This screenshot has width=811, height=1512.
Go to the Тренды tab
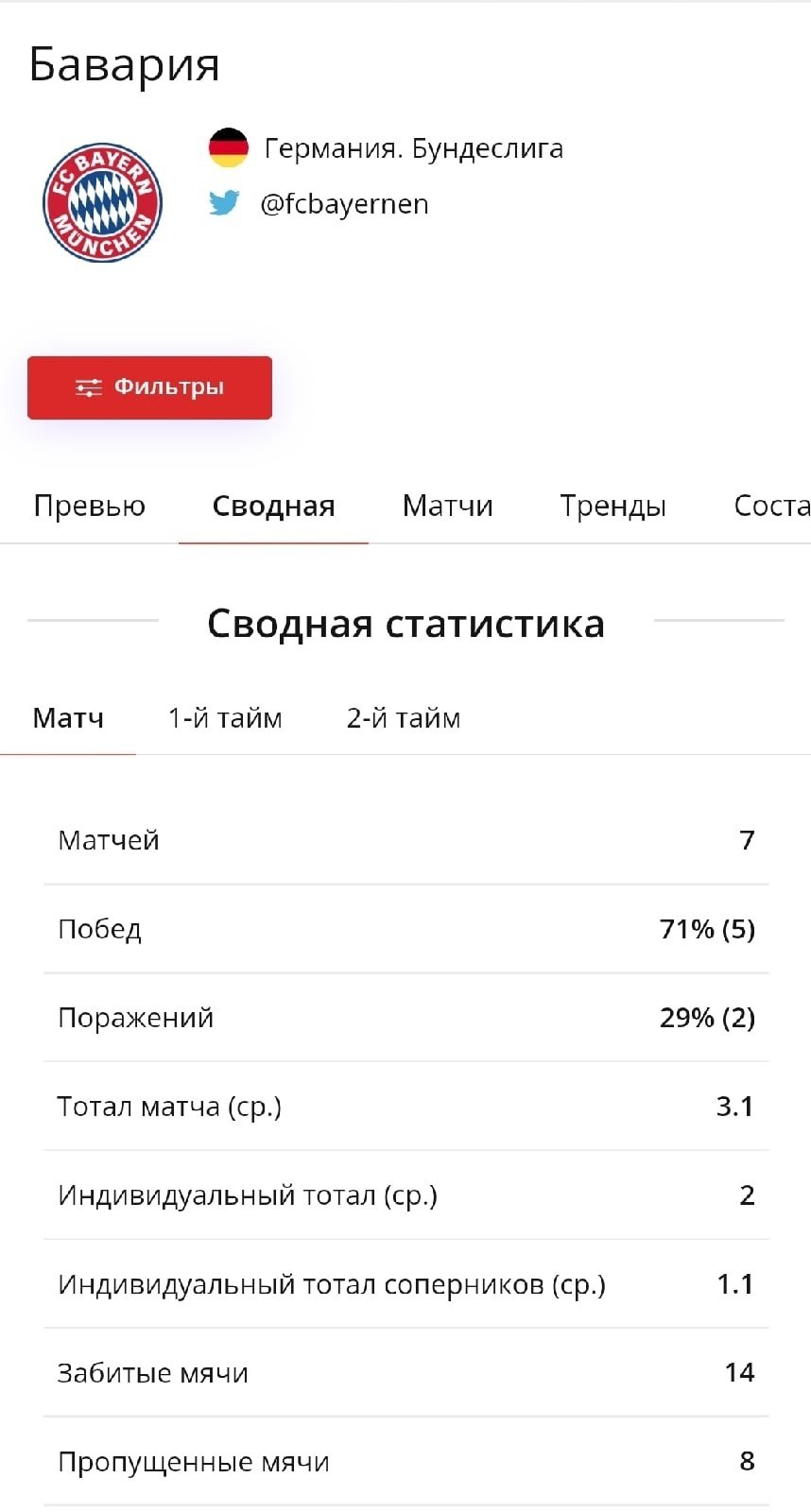[613, 507]
